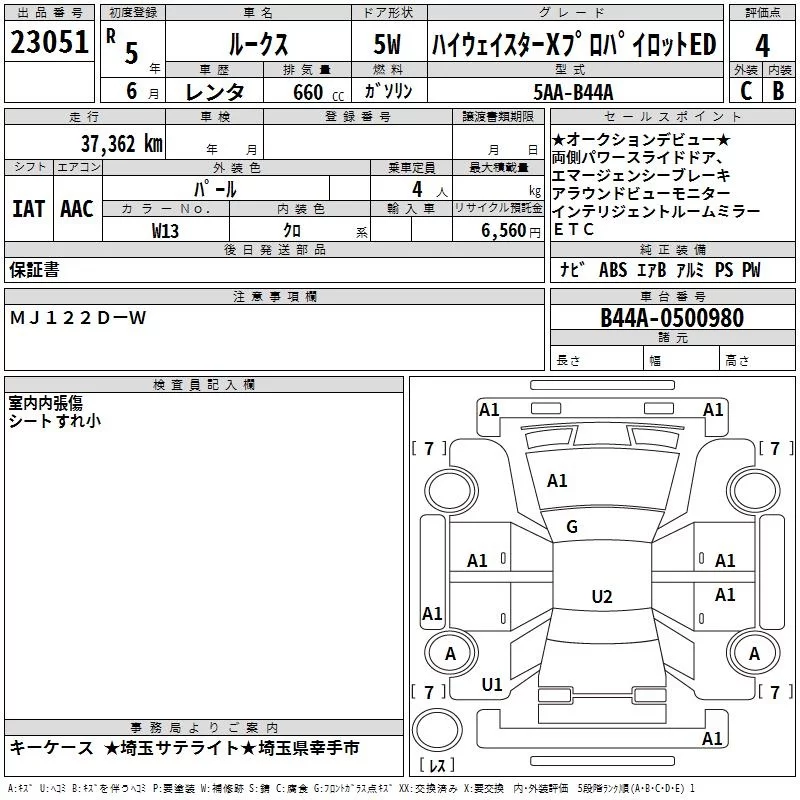Image resolution: width=800 pixels, height=800 pixels.
Task: Select interior color クロ
Action: [x=292, y=231]
